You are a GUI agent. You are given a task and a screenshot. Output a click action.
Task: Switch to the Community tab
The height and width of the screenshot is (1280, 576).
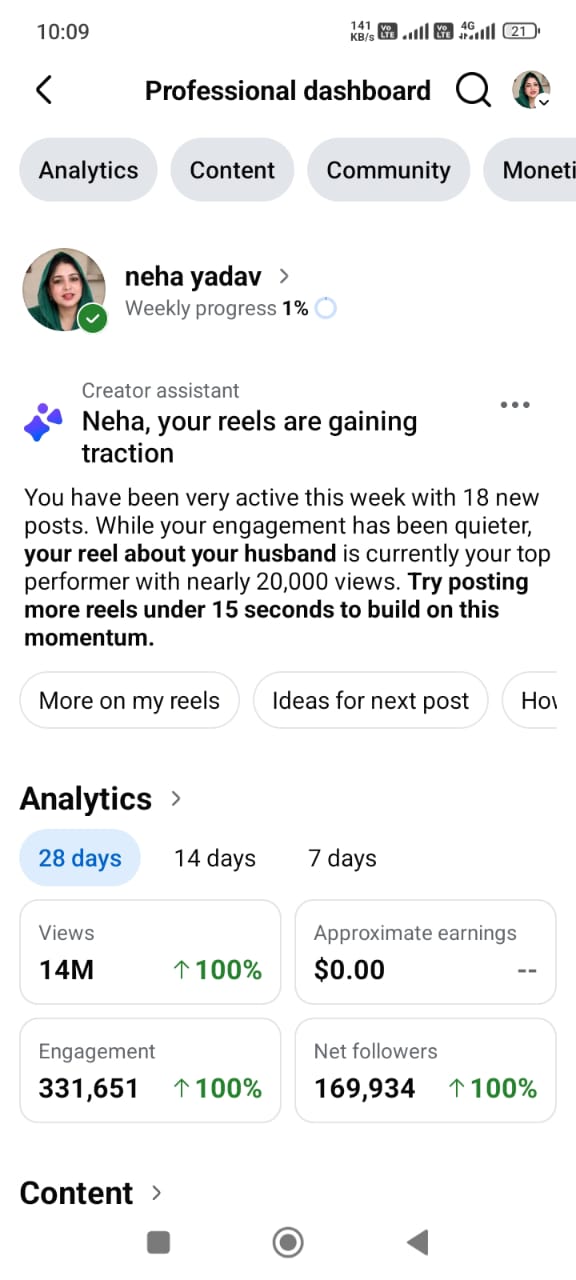coord(388,170)
